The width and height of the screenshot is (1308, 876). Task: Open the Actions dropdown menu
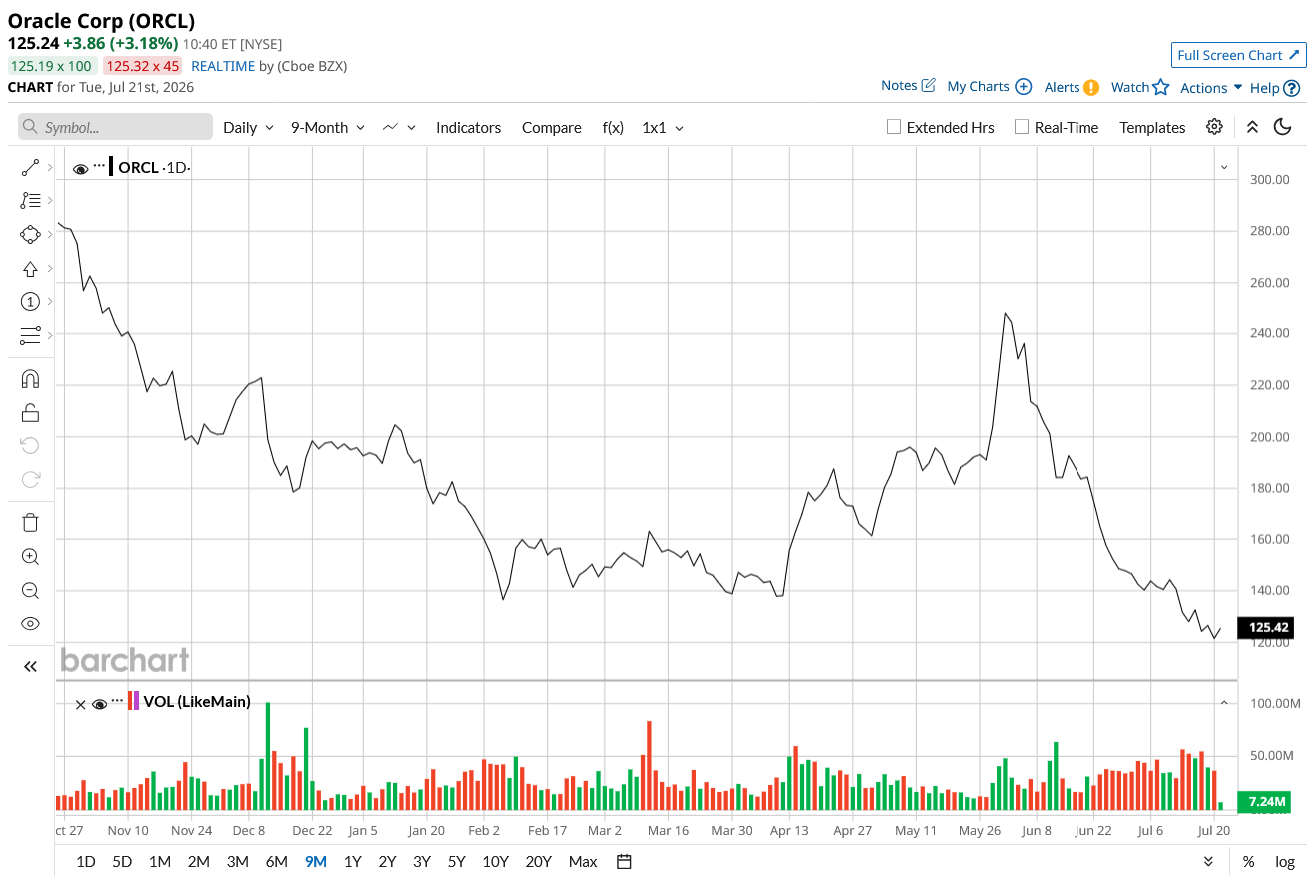1211,88
